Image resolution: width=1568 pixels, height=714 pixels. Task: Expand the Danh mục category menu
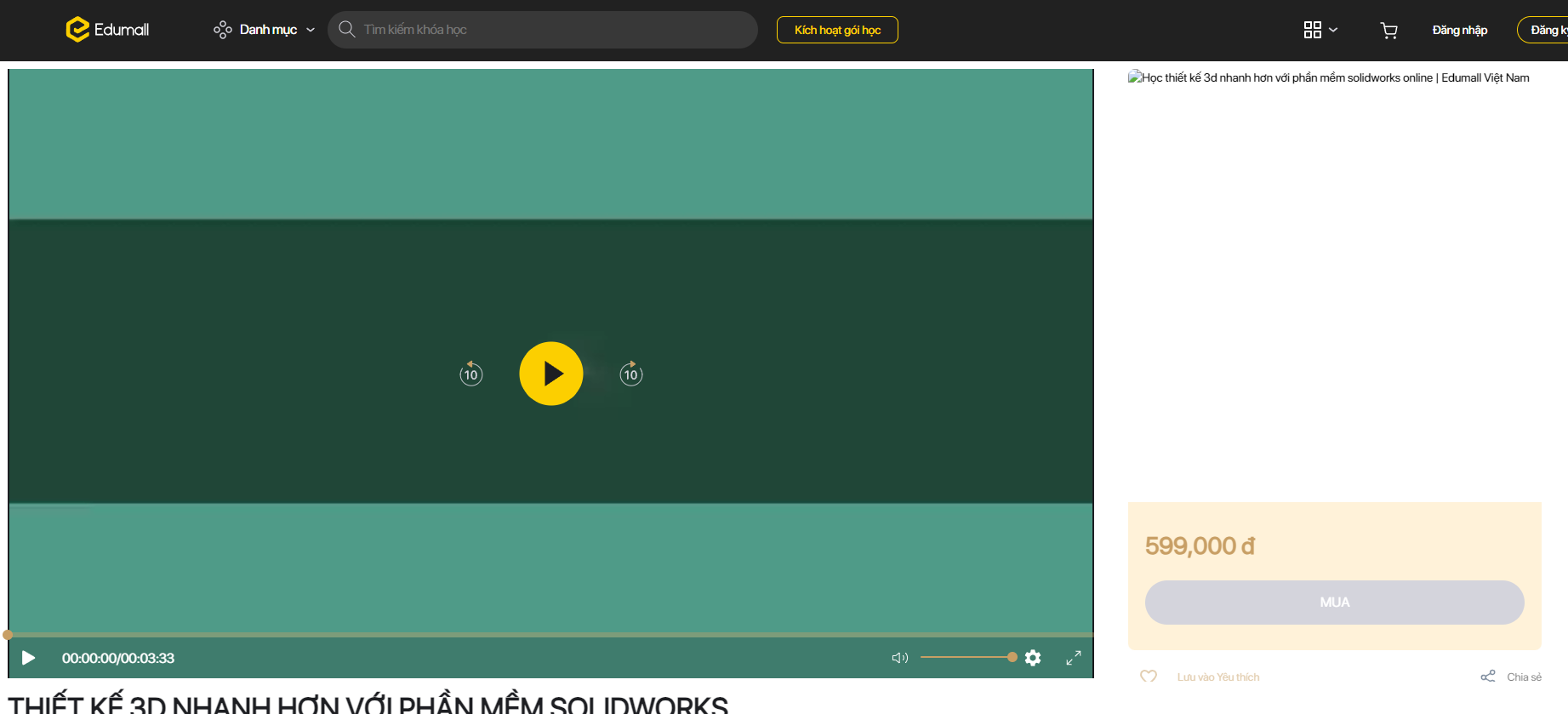(267, 30)
